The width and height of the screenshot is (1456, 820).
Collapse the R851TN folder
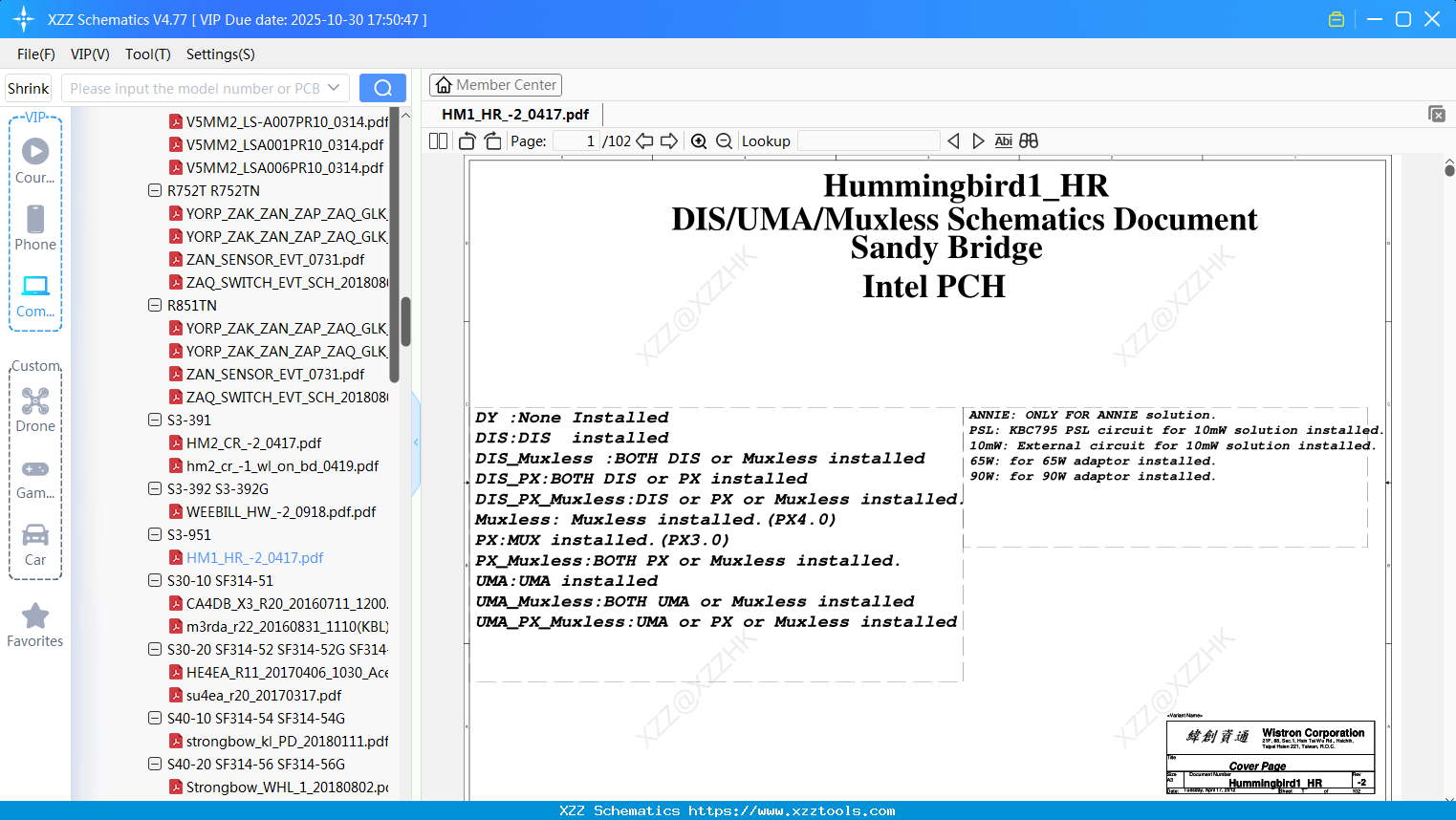[155, 305]
